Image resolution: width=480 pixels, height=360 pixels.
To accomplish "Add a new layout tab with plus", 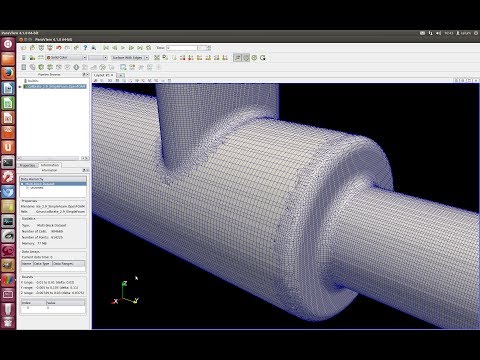I will (121, 75).
